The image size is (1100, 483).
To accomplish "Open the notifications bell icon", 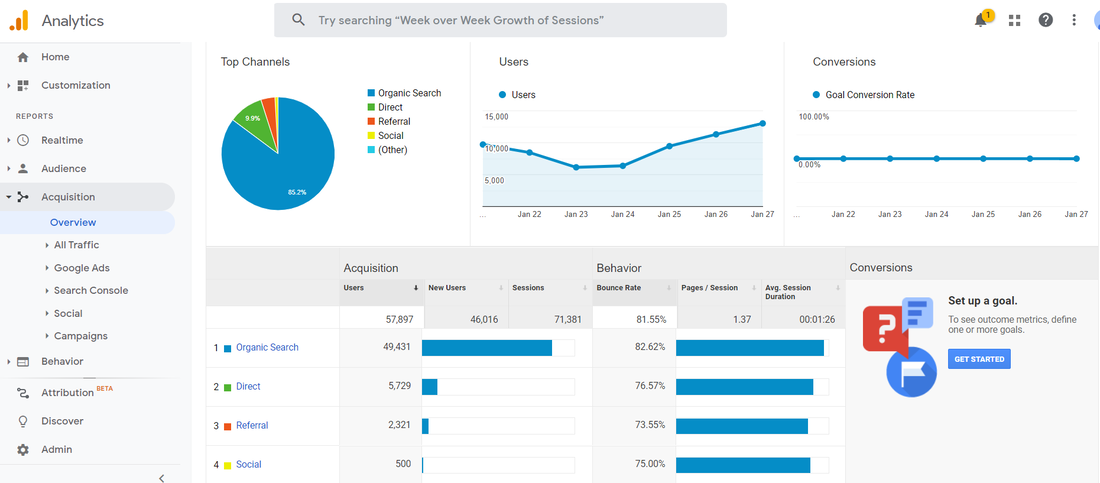I will click(981, 20).
